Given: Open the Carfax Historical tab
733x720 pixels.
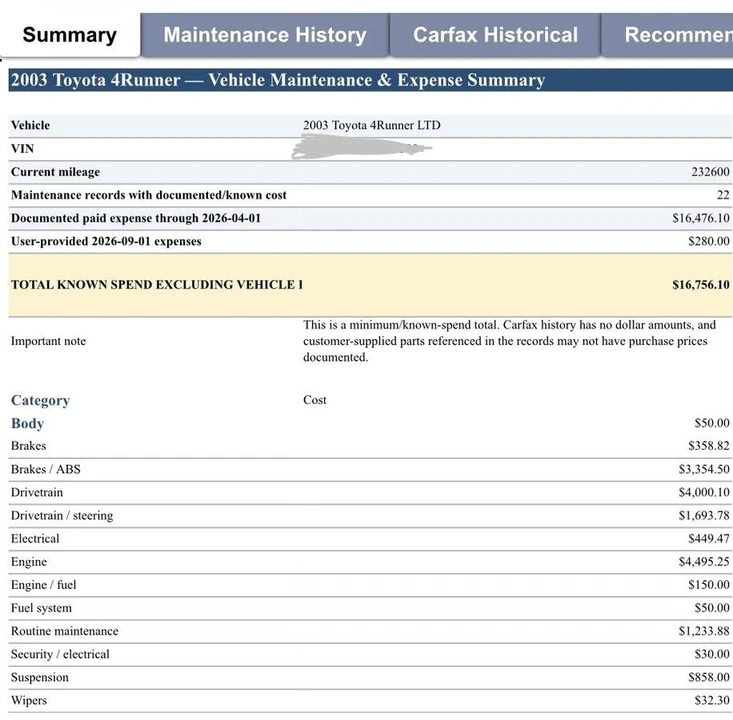Looking at the screenshot, I should click(495, 35).
